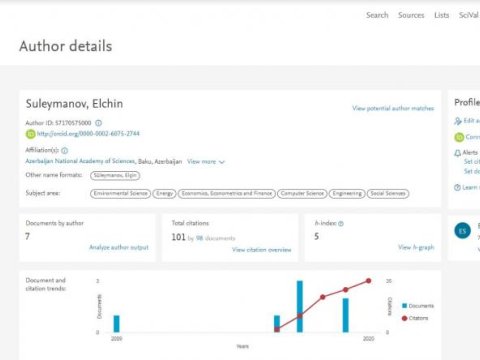Screen dimensions: 480x360
Task: Click View citation overview link
Action: pyautogui.click(x=262, y=250)
